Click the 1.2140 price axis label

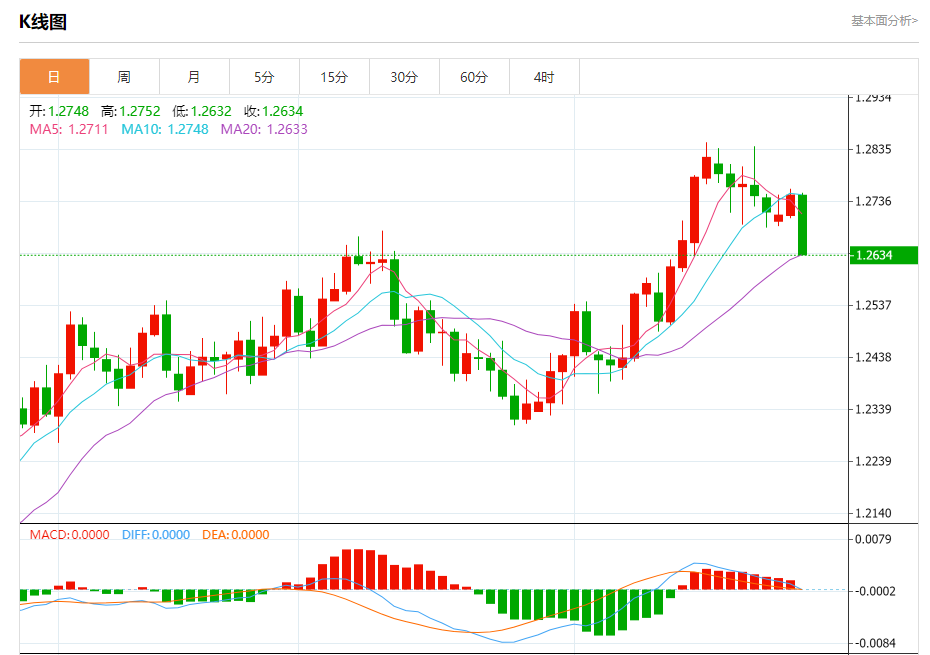coord(873,513)
